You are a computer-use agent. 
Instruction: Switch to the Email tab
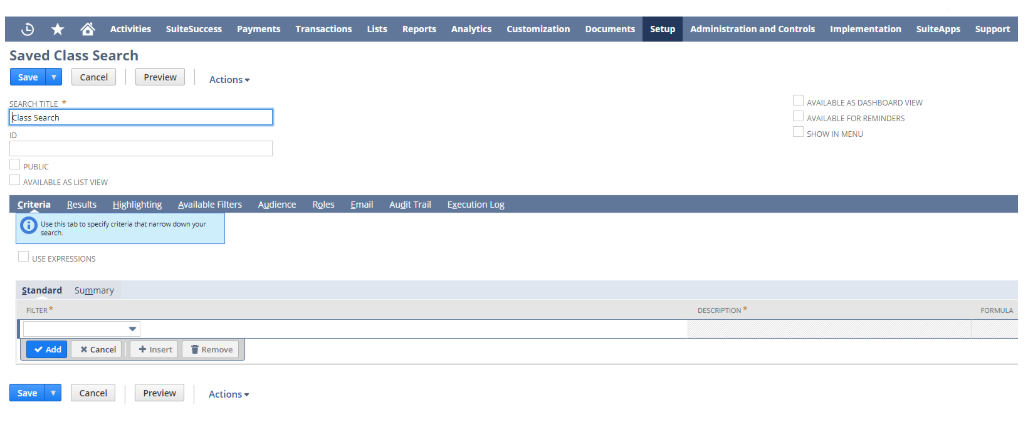coord(361,205)
